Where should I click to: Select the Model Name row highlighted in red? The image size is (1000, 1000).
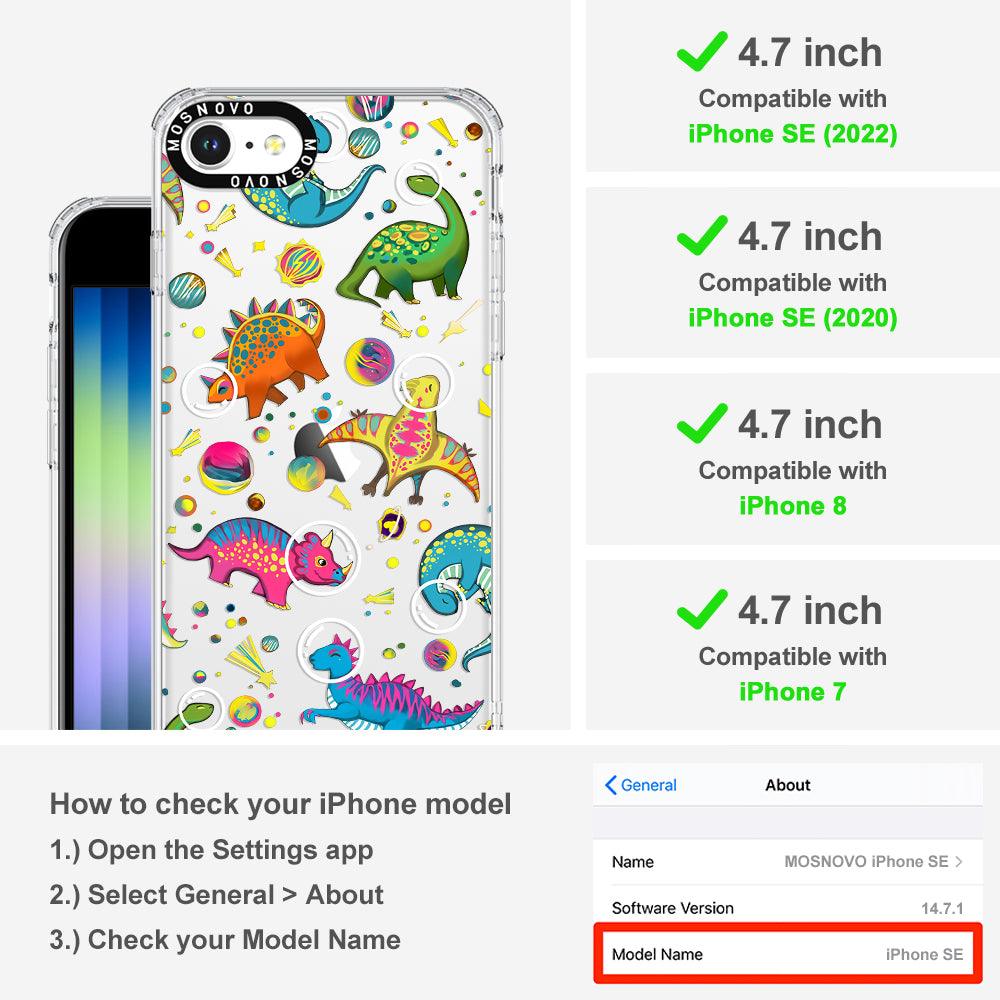[788, 954]
